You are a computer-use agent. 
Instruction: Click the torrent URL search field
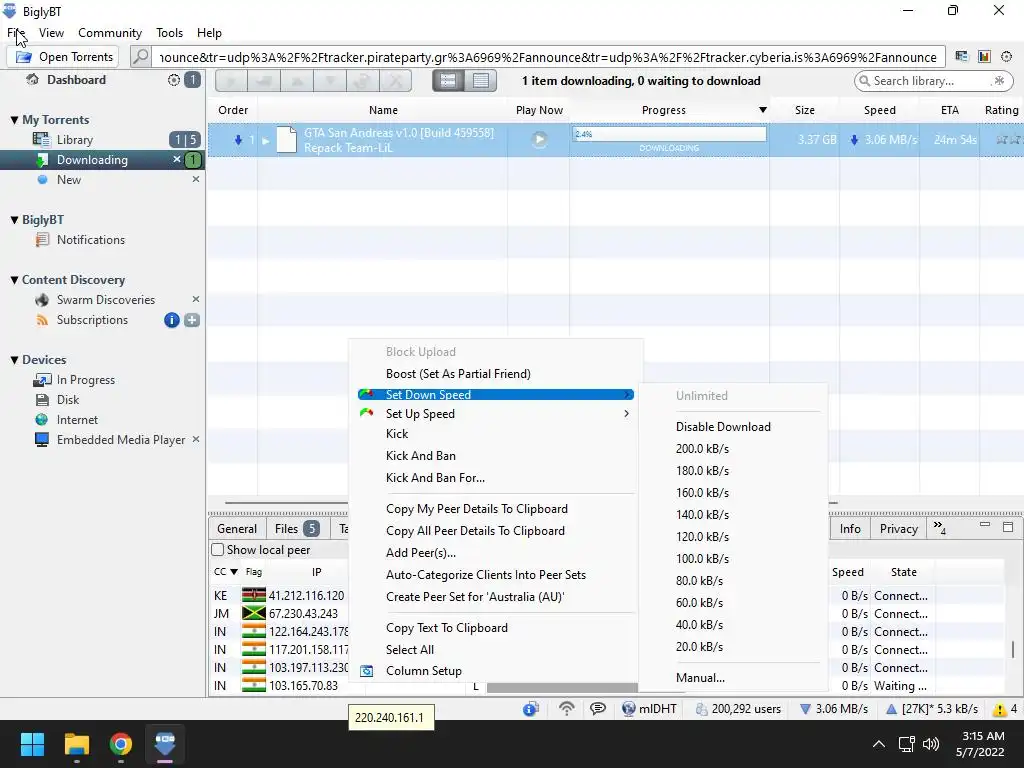548,57
